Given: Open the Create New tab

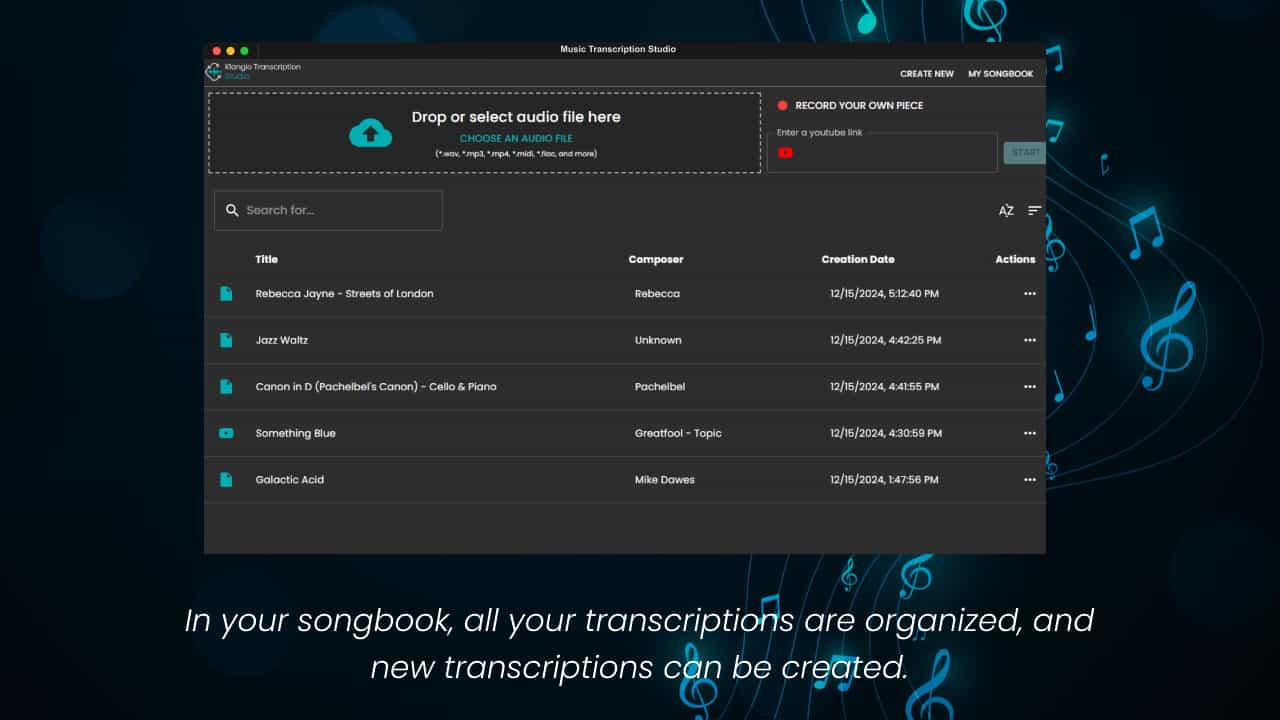Looking at the screenshot, I should click(x=926, y=73).
